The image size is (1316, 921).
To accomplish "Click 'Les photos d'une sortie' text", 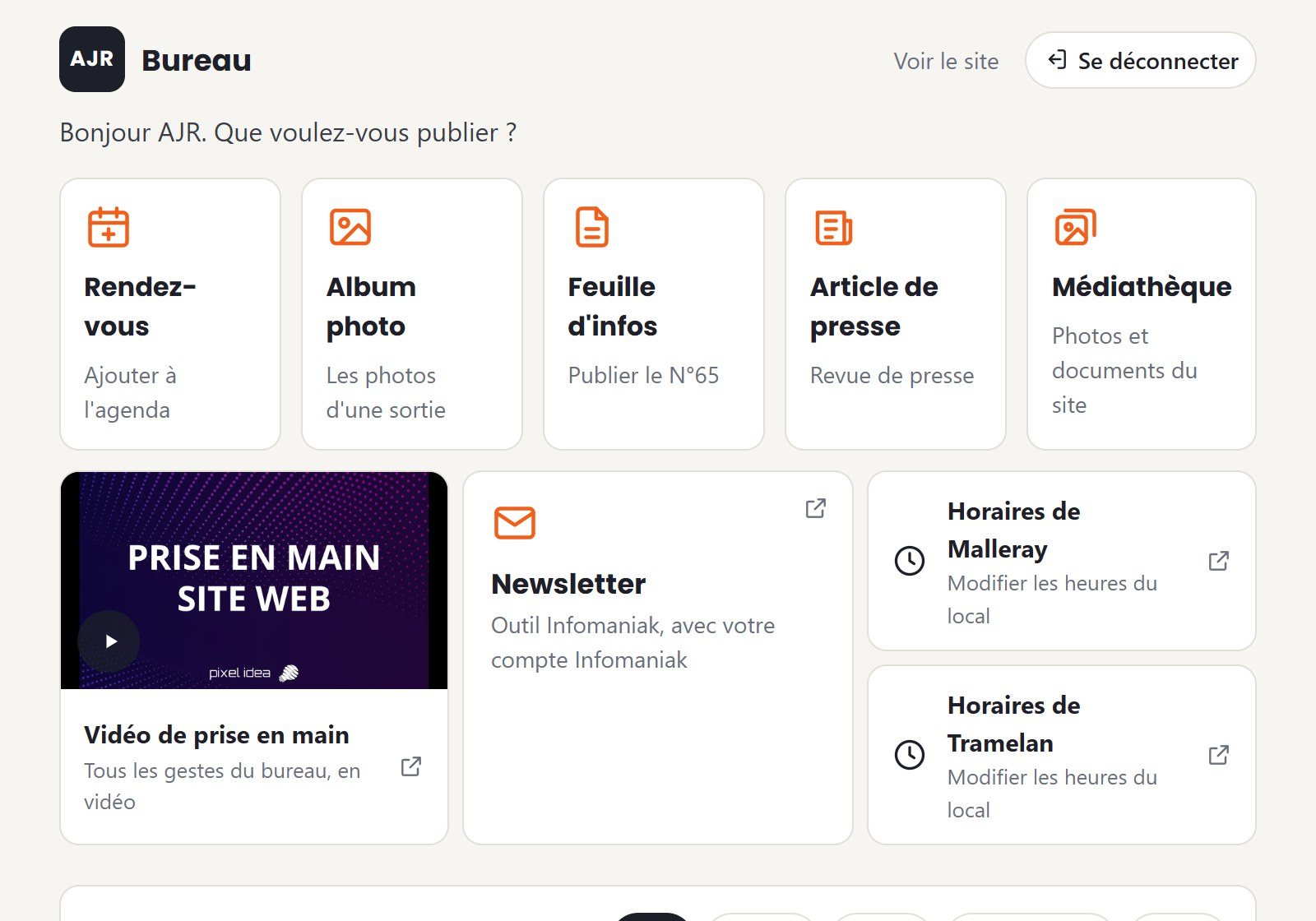I will pos(386,392).
